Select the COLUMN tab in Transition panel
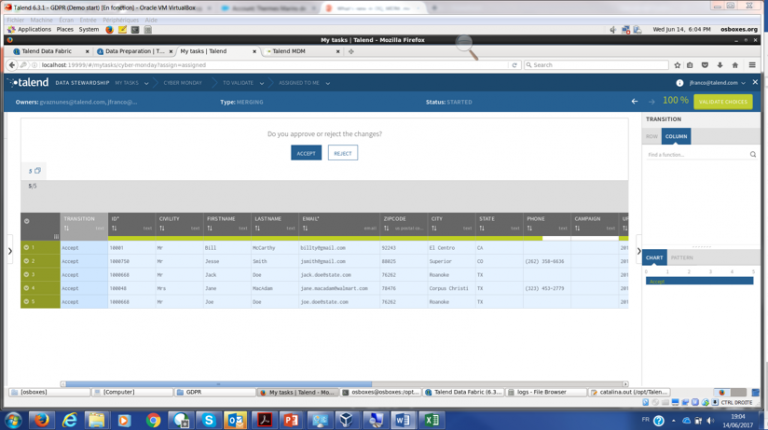Screen dimensions: 768x430 click(676, 136)
